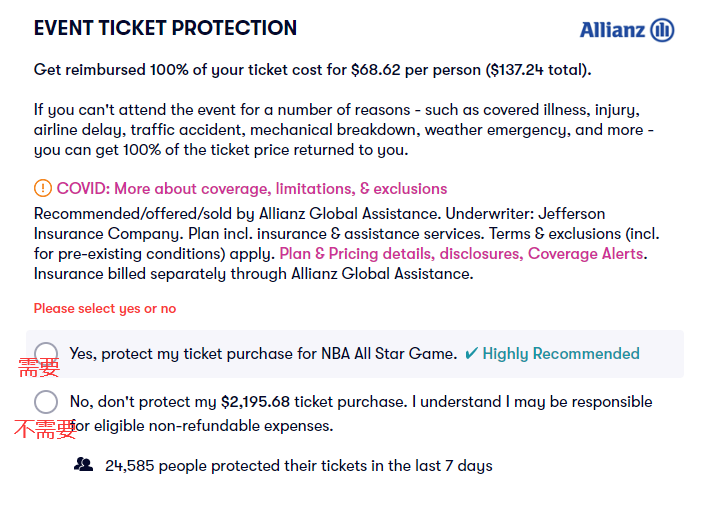The image size is (708, 518).
Task: Click the Event Ticket Protection heading
Action: pyautogui.click(x=165, y=28)
